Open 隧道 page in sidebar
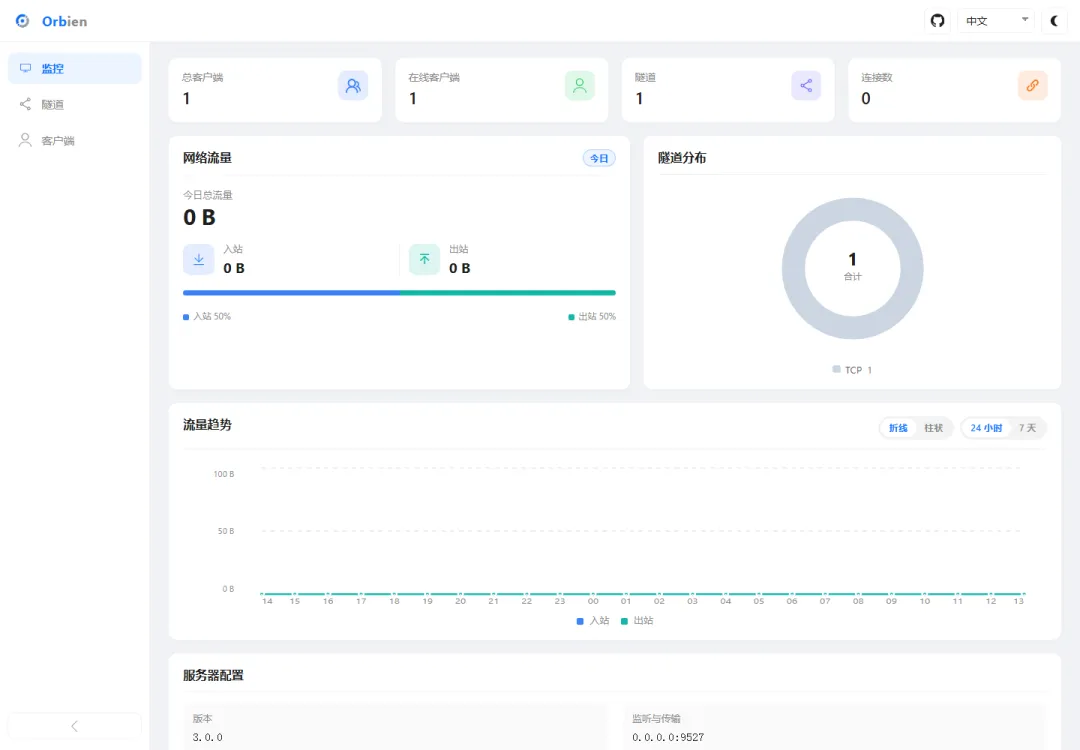 click(x=74, y=105)
